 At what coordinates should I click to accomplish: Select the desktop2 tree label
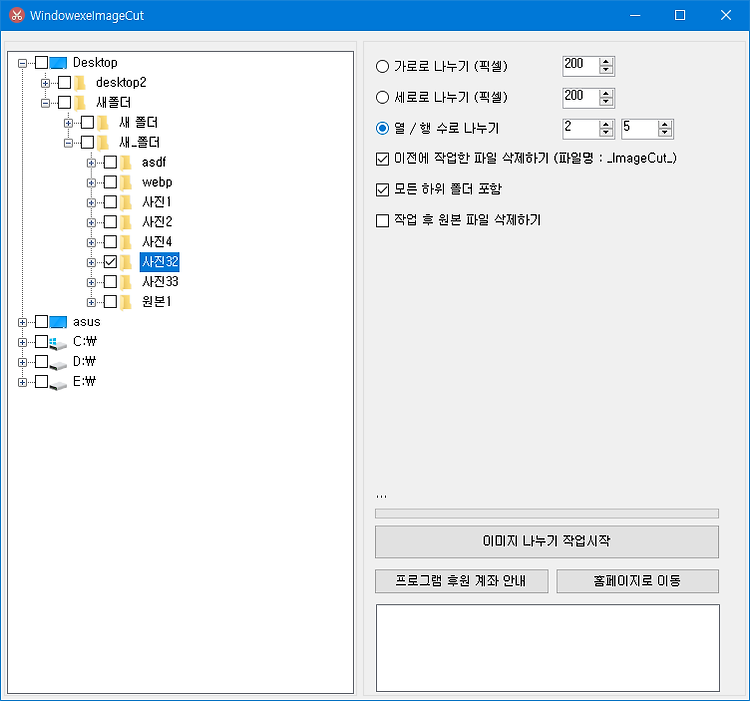pyautogui.click(x=121, y=83)
